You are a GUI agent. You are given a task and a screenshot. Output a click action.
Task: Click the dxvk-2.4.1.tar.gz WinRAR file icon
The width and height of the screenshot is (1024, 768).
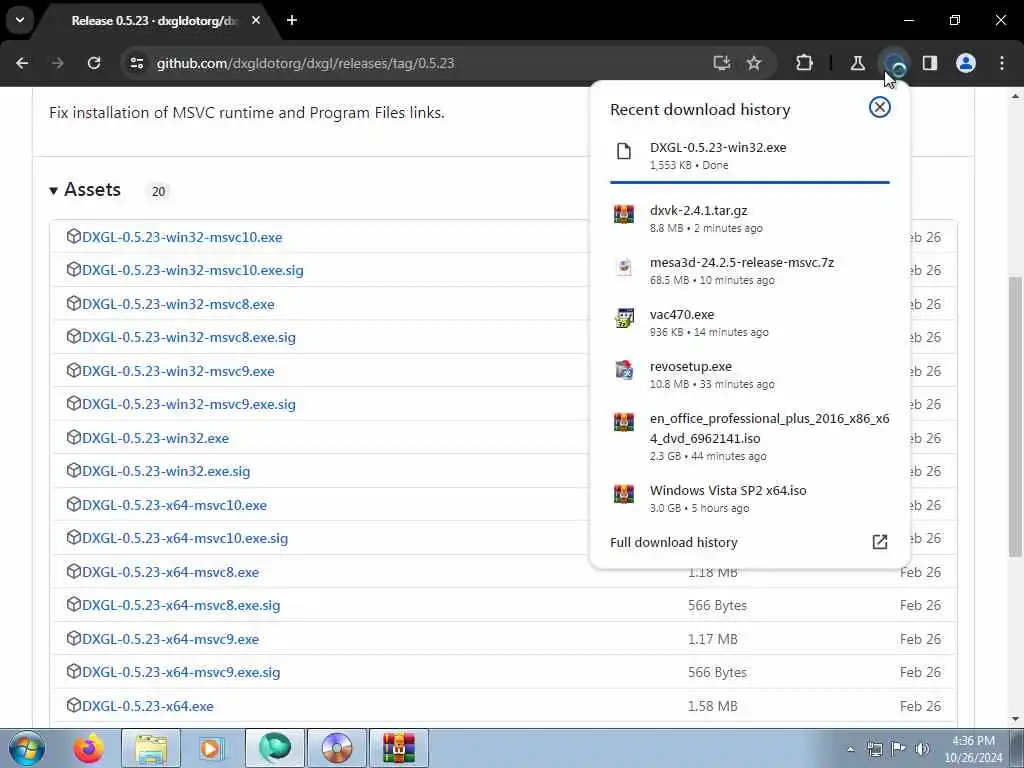coord(624,214)
